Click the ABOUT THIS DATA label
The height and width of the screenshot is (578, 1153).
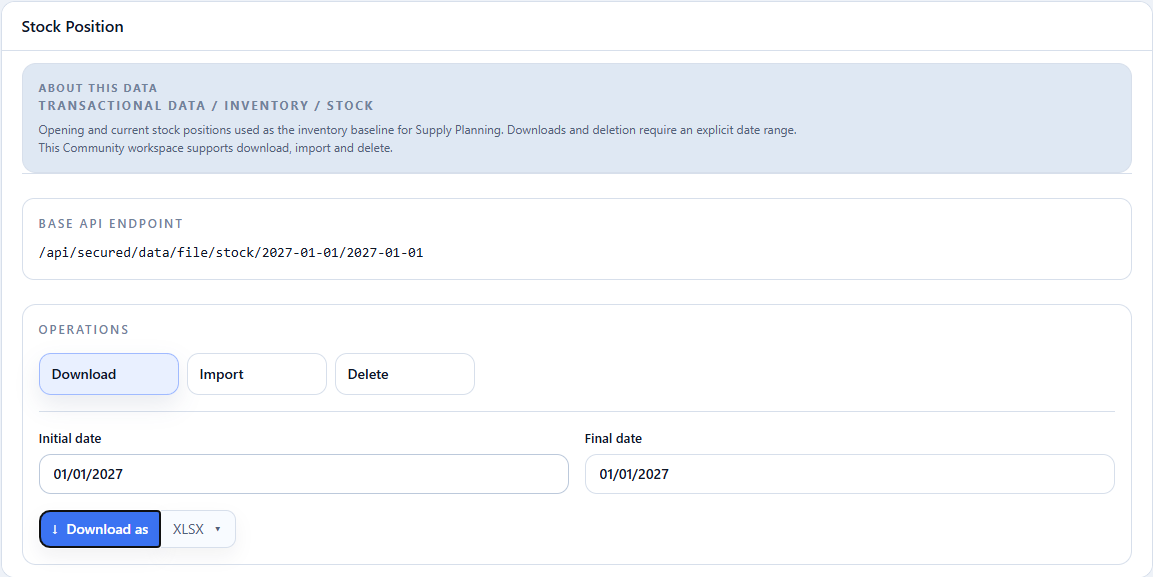(x=98, y=88)
